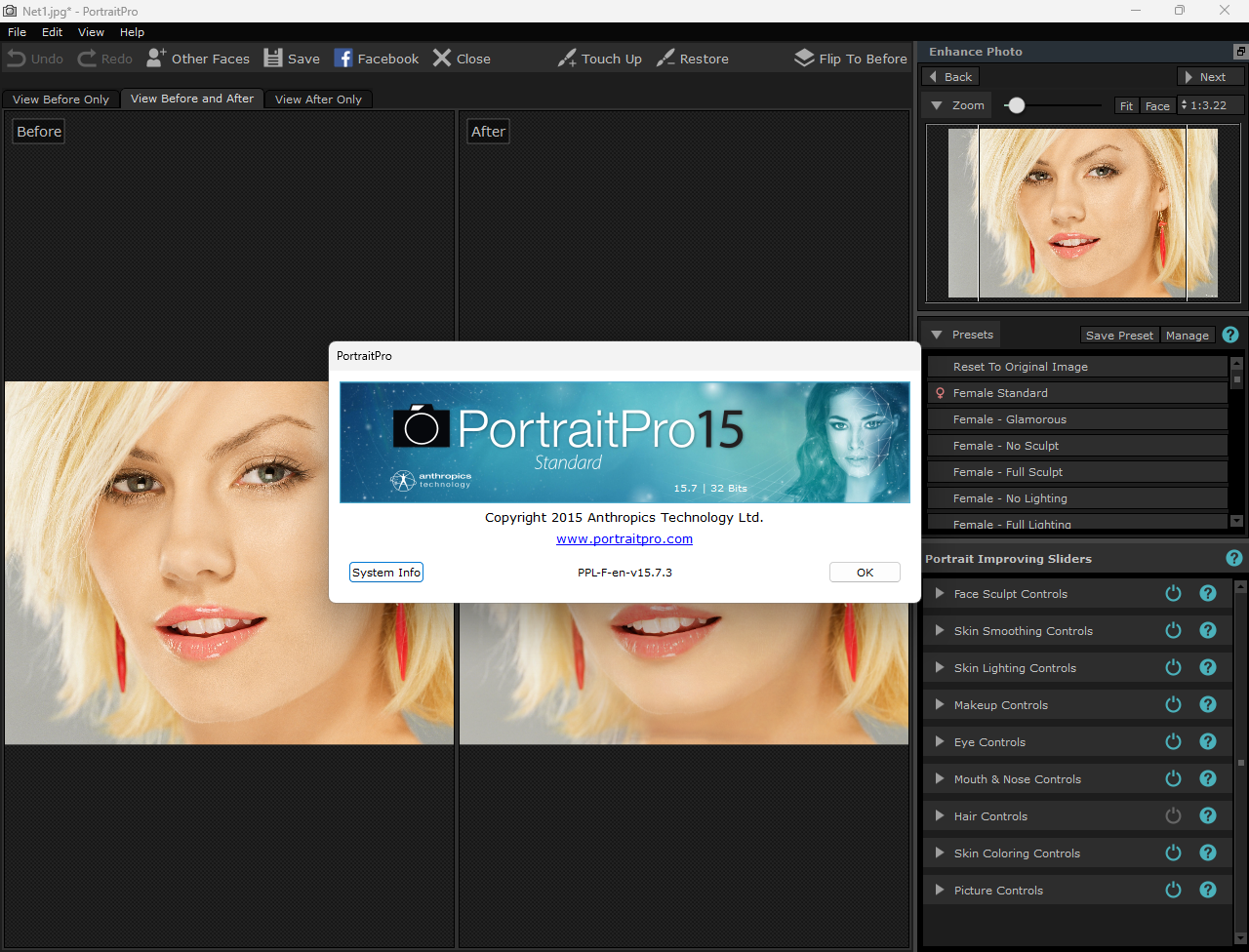Click the Flip To Before layers icon
The height and width of the screenshot is (952, 1249).
pyautogui.click(x=804, y=59)
